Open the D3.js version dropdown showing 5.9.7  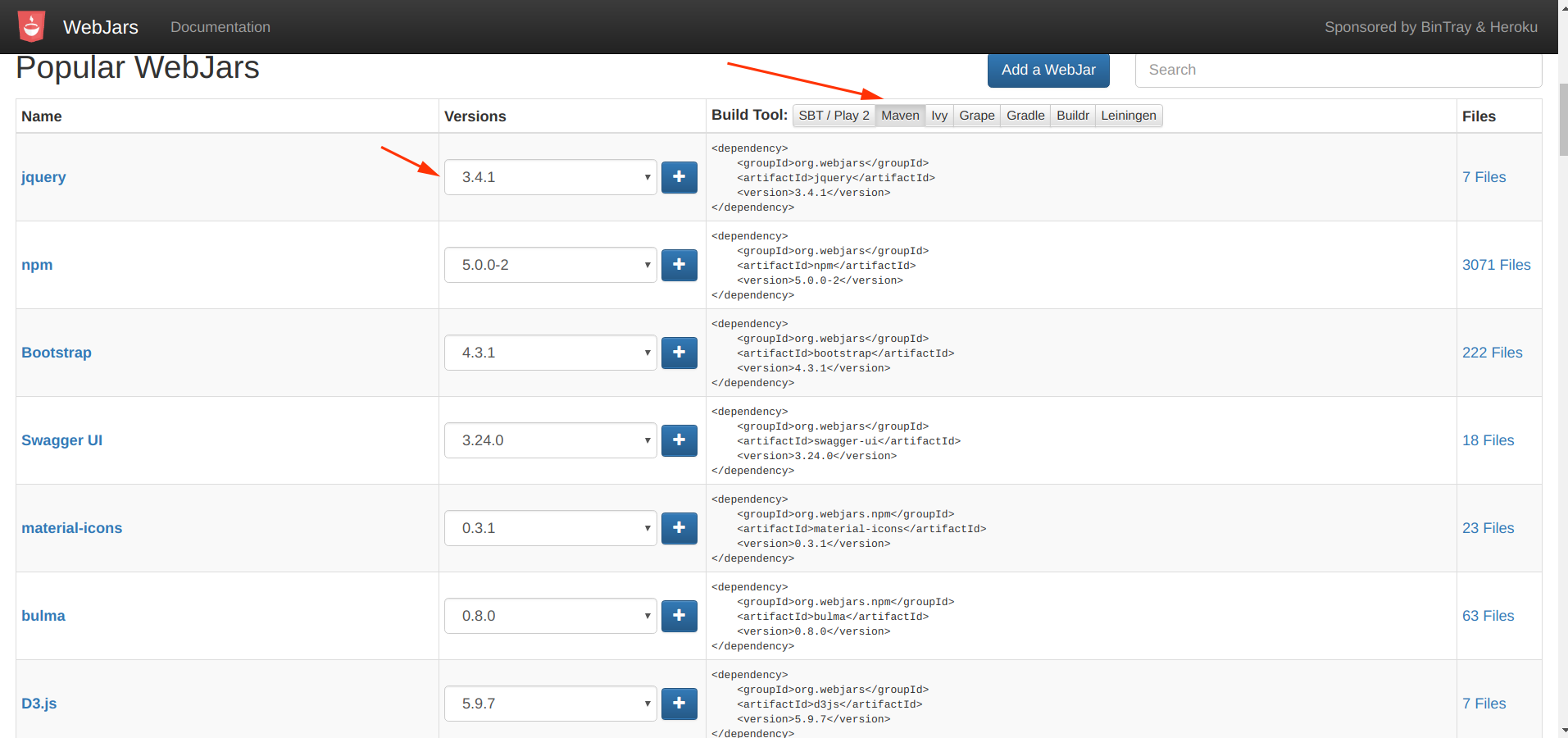pyautogui.click(x=551, y=704)
